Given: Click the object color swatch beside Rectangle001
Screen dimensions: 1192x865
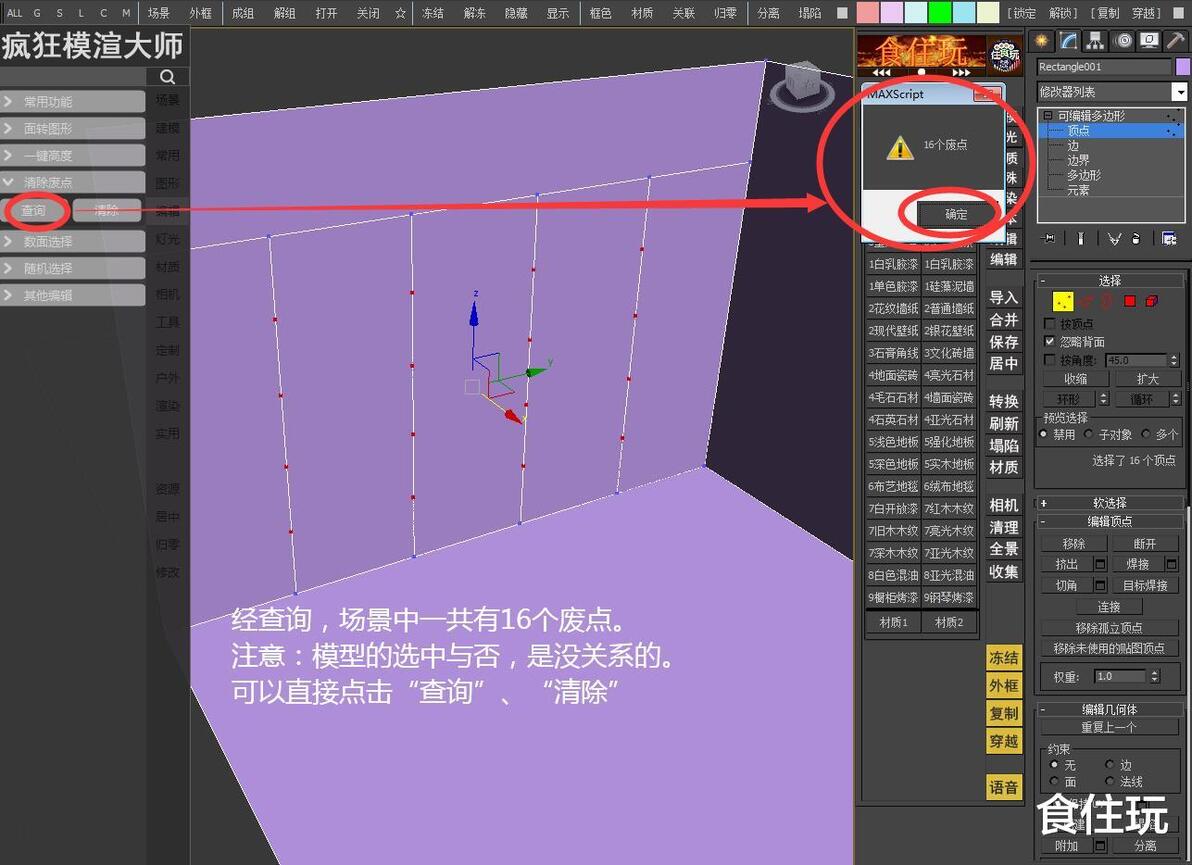Looking at the screenshot, I should pyautogui.click(x=1182, y=67).
